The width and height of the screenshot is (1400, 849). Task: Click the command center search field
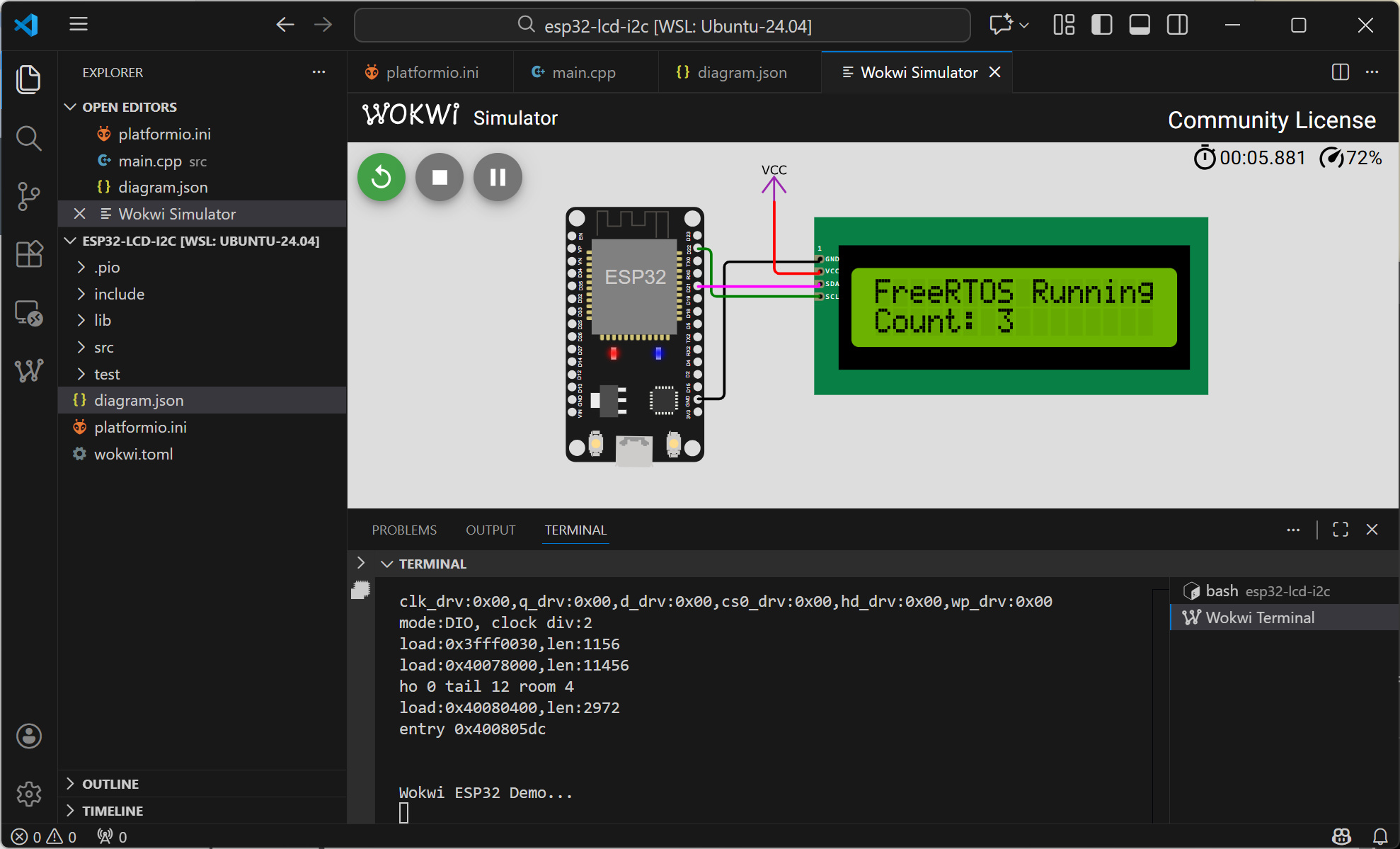(x=662, y=25)
